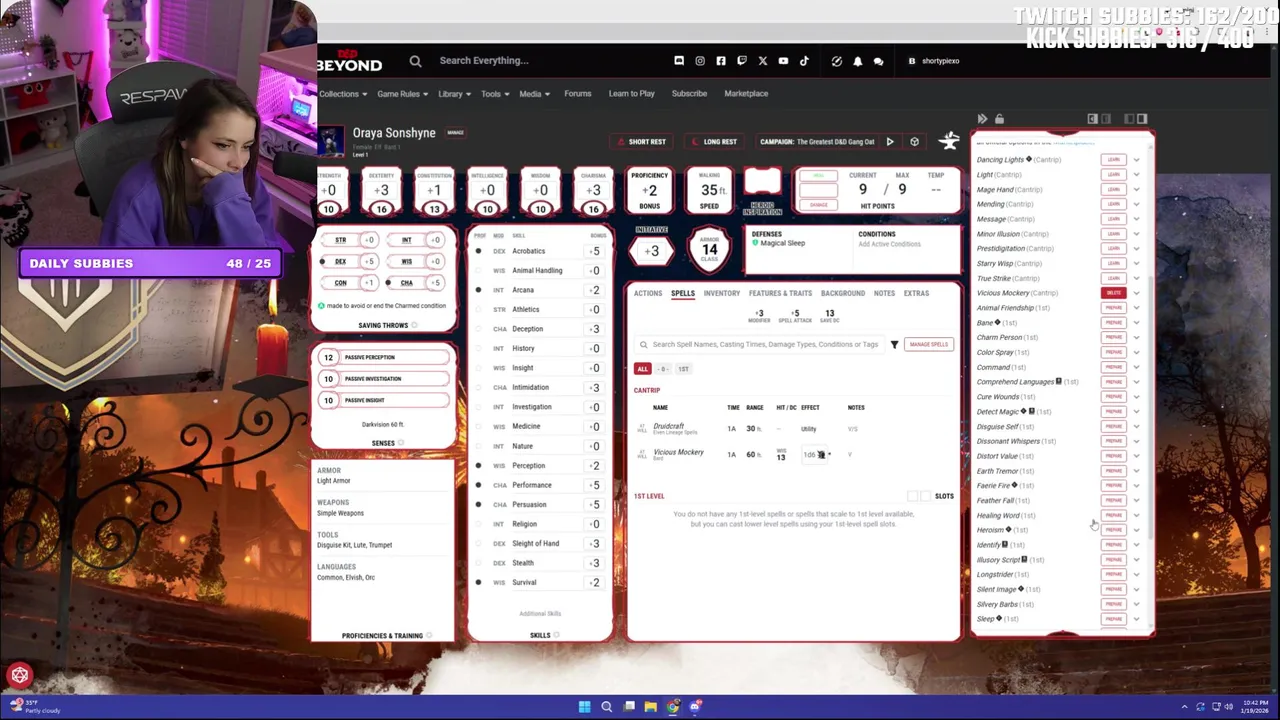Image resolution: width=1280 pixels, height=720 pixels.
Task: Open the anvil builder icon
Action: click(949, 140)
